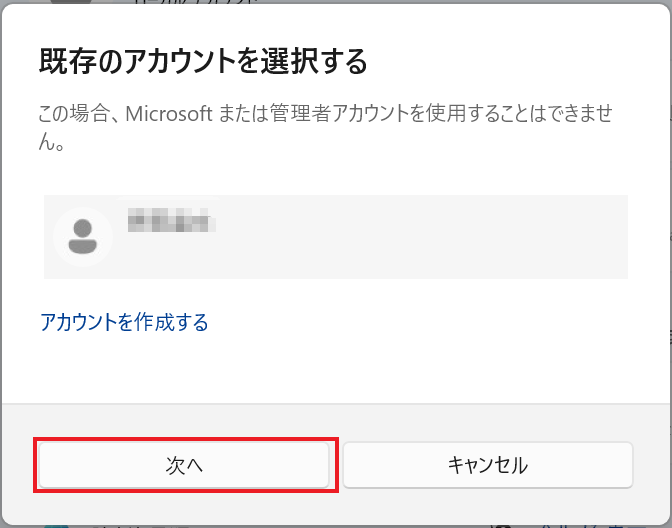Click the 既存のアカウントを選択する heading

[203, 62]
